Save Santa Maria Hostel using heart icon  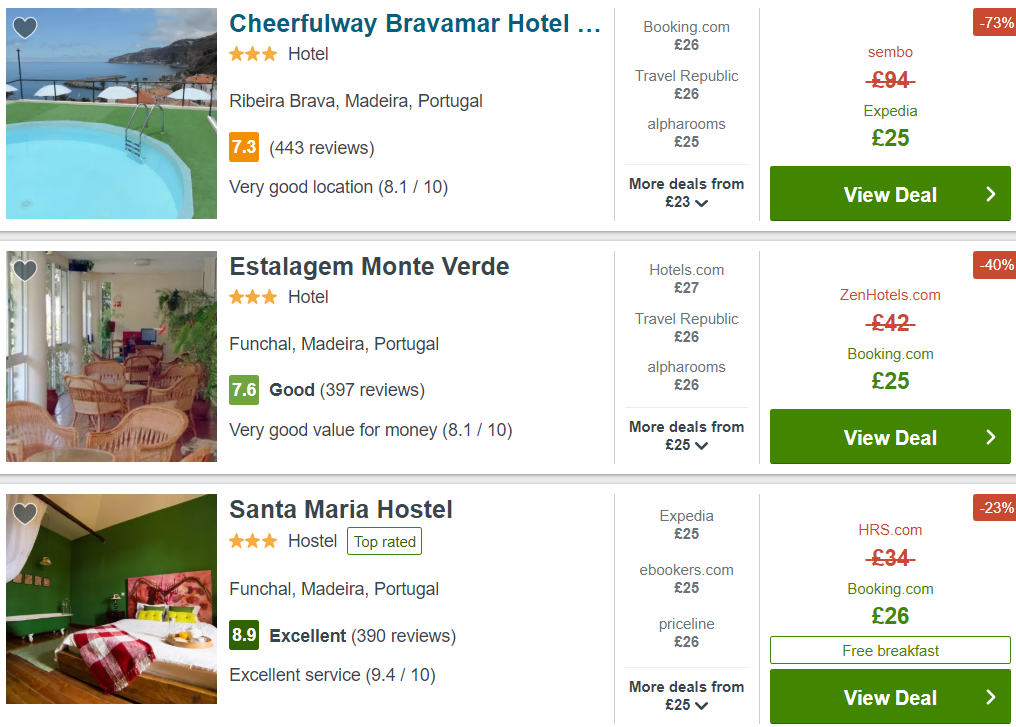coord(25,514)
